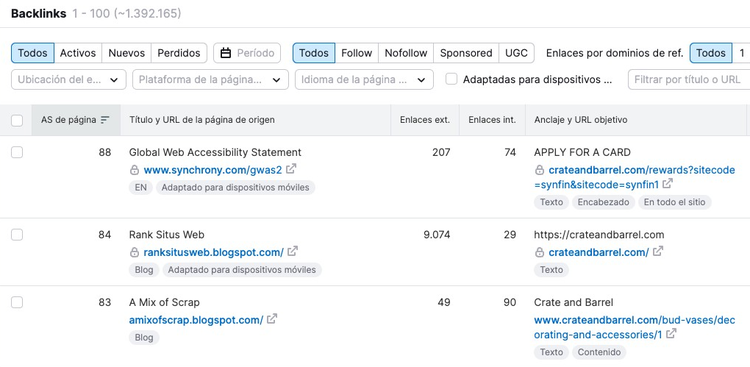Click the A Mix of Scrap title
This screenshot has height=367, width=750.
[164, 303]
